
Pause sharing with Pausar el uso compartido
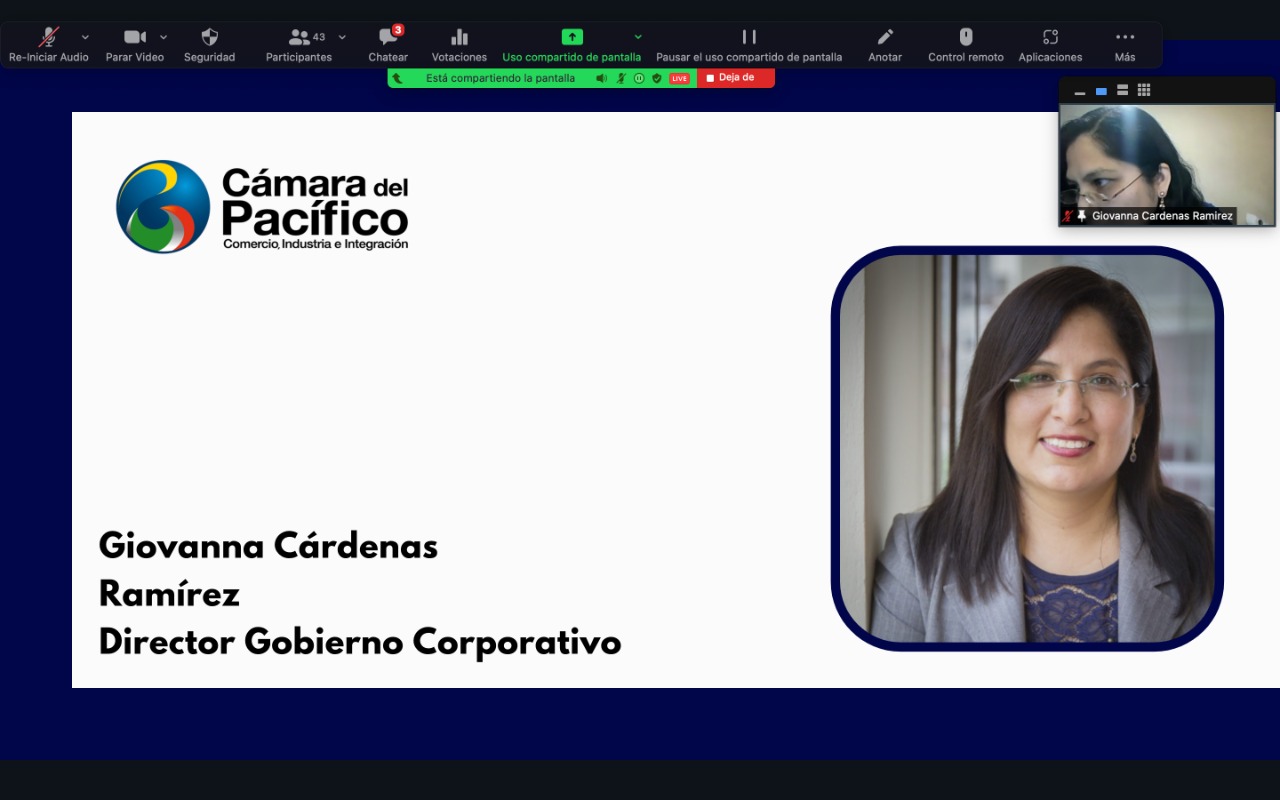(x=749, y=44)
